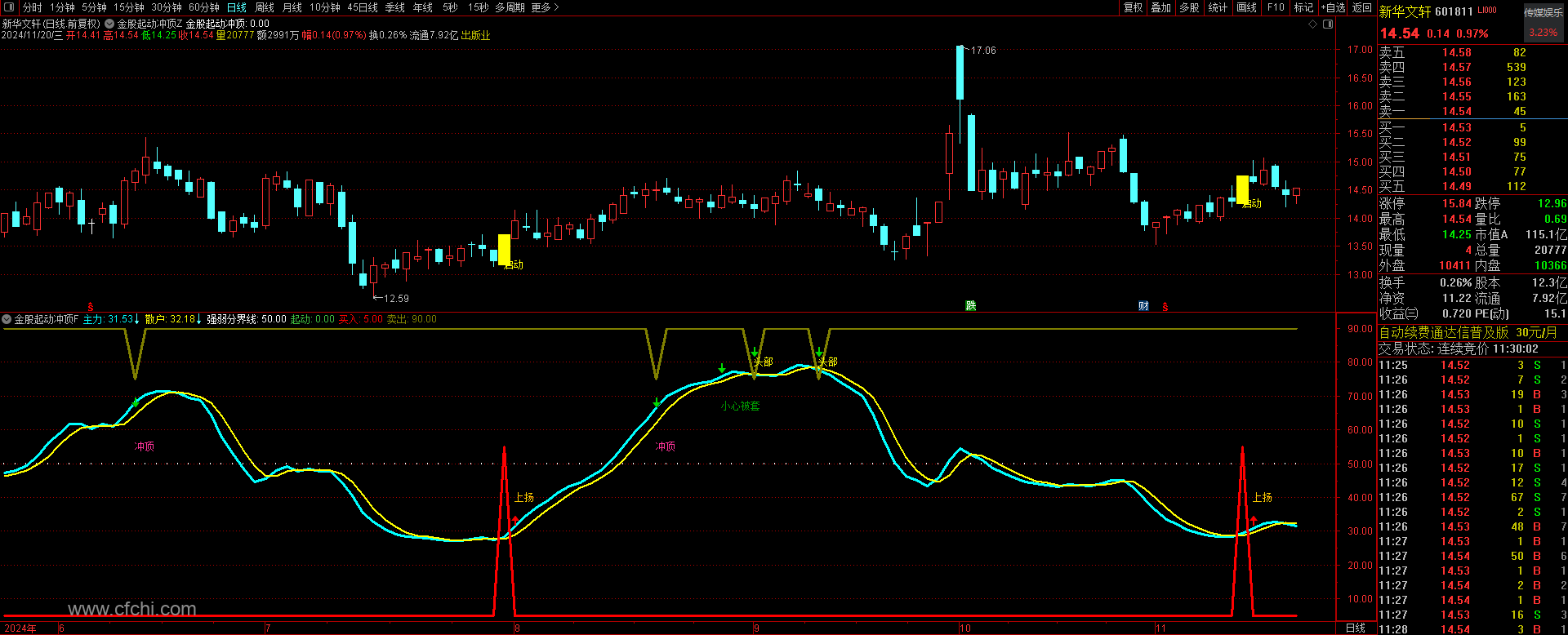Click the yellow 启动 candle near month 8
The image size is (1568, 635).
click(x=504, y=250)
